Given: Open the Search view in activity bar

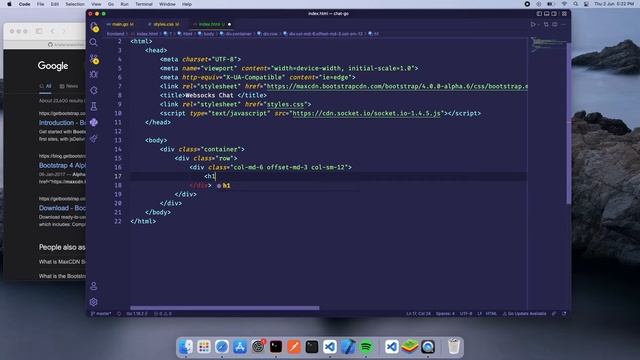Looking at the screenshot, I should click(x=93, y=42).
